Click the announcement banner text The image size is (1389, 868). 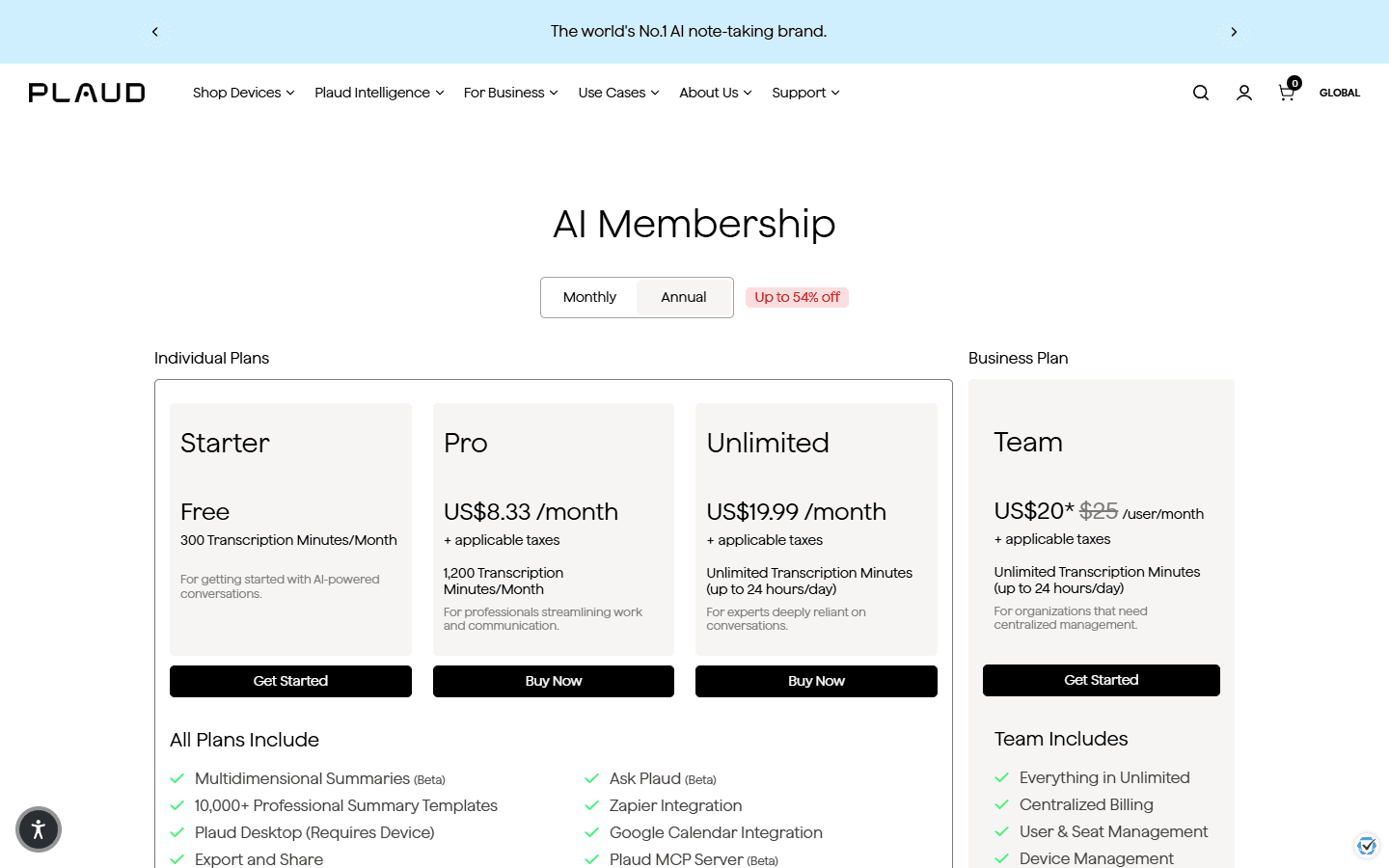(x=689, y=31)
